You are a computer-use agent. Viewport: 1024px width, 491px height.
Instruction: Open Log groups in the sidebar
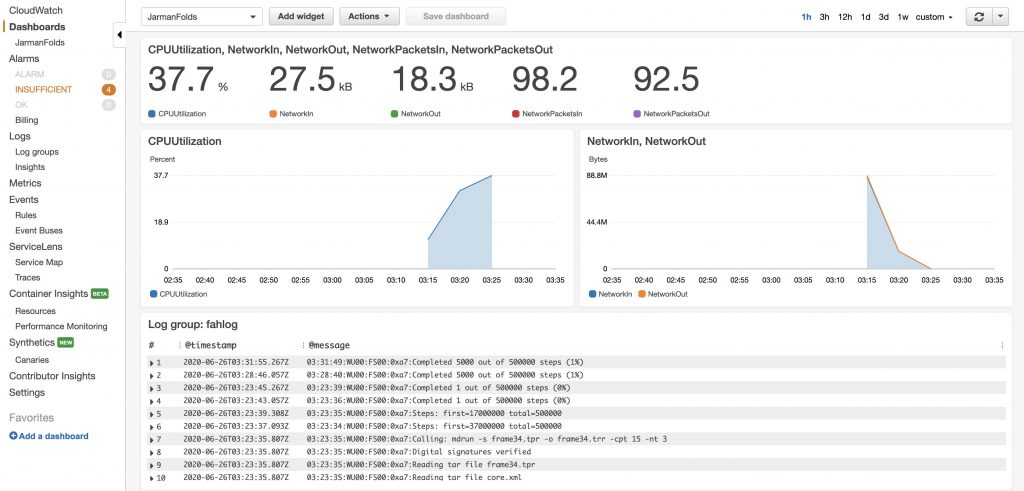pyautogui.click(x=37, y=151)
